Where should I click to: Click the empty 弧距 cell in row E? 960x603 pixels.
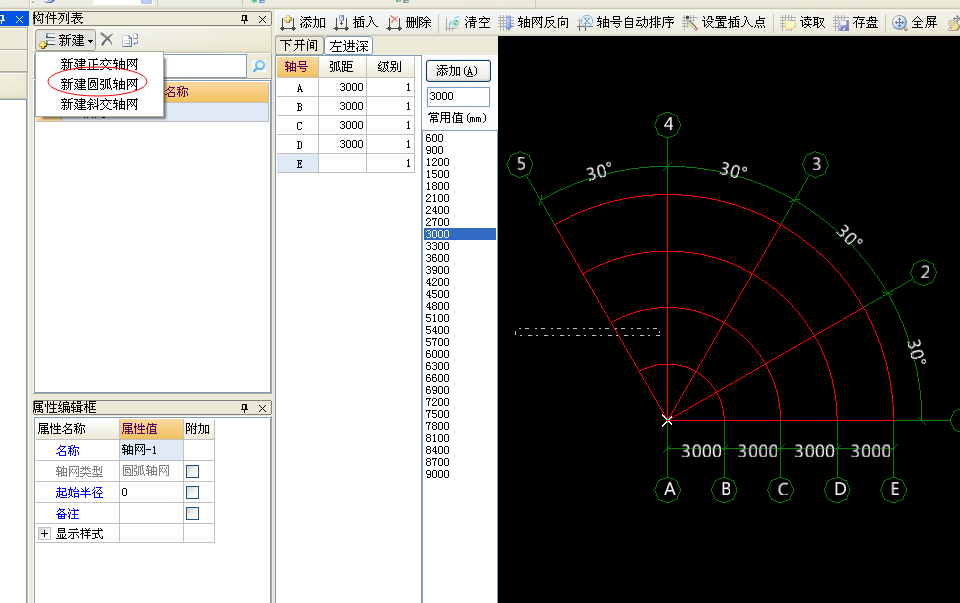tap(342, 163)
